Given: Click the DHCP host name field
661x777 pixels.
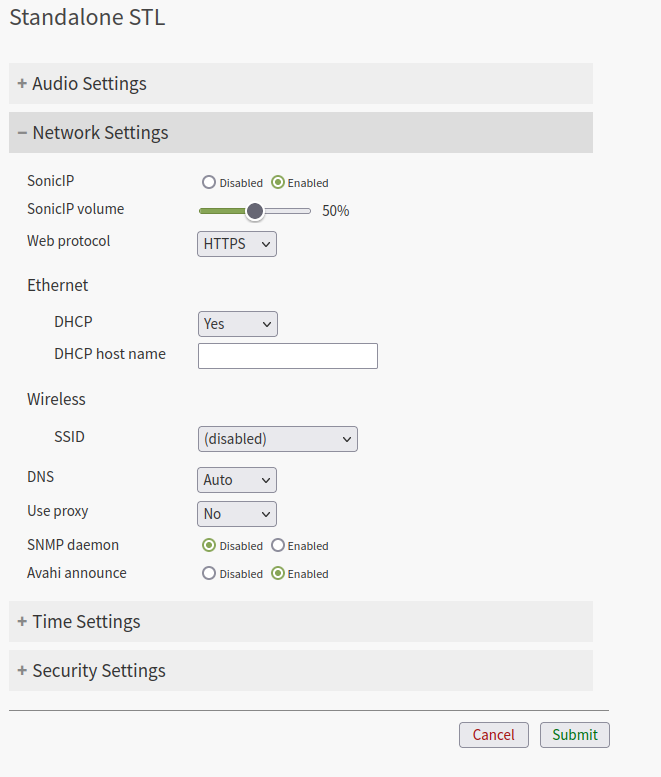Looking at the screenshot, I should pos(288,356).
